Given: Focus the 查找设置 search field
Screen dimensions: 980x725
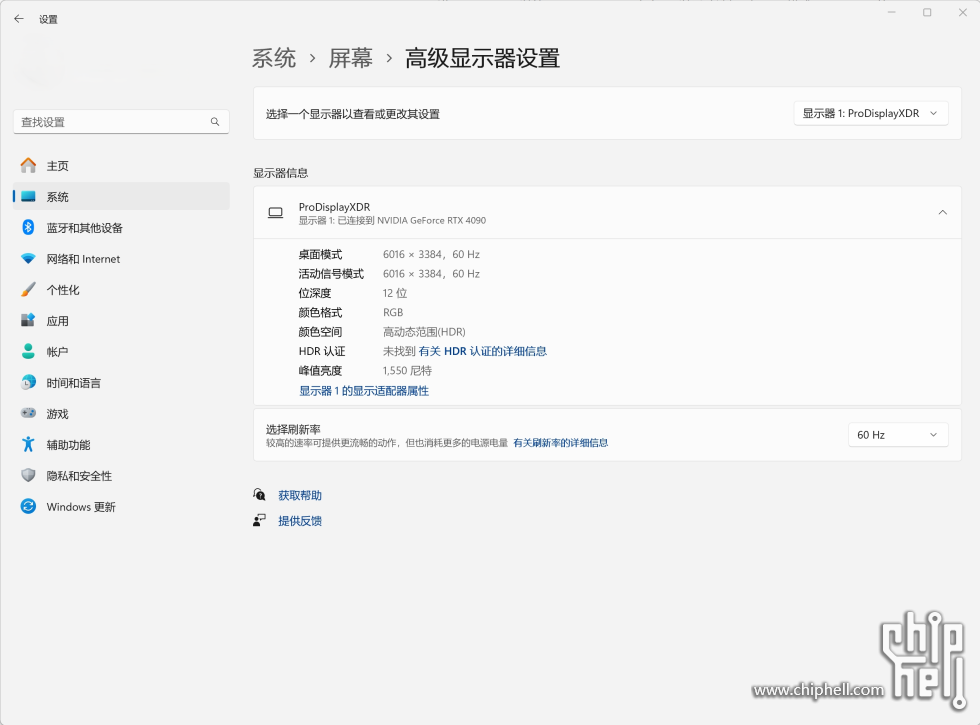Looking at the screenshot, I should pyautogui.click(x=121, y=122).
